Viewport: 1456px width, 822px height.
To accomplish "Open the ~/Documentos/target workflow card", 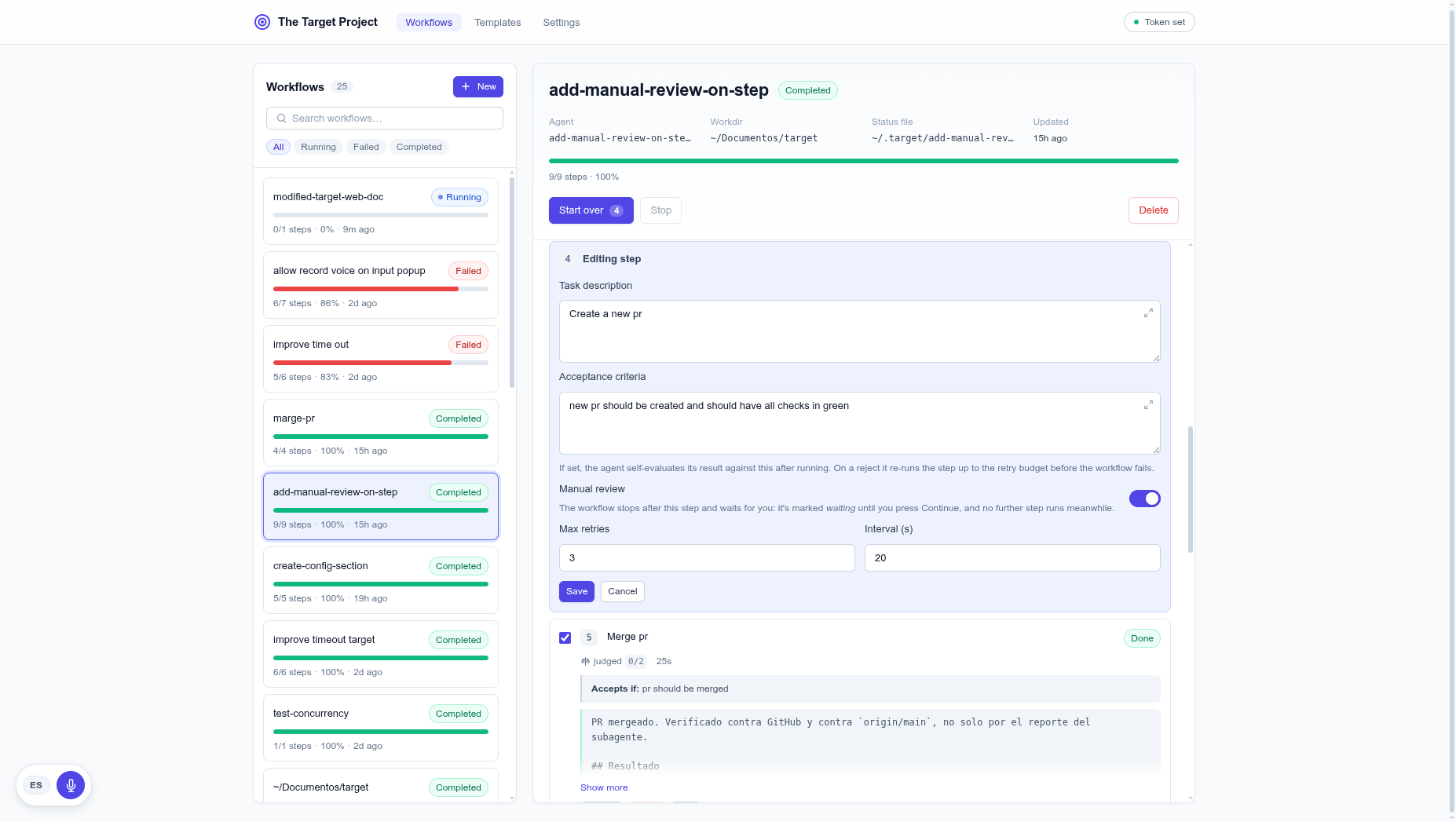I will [x=380, y=786].
